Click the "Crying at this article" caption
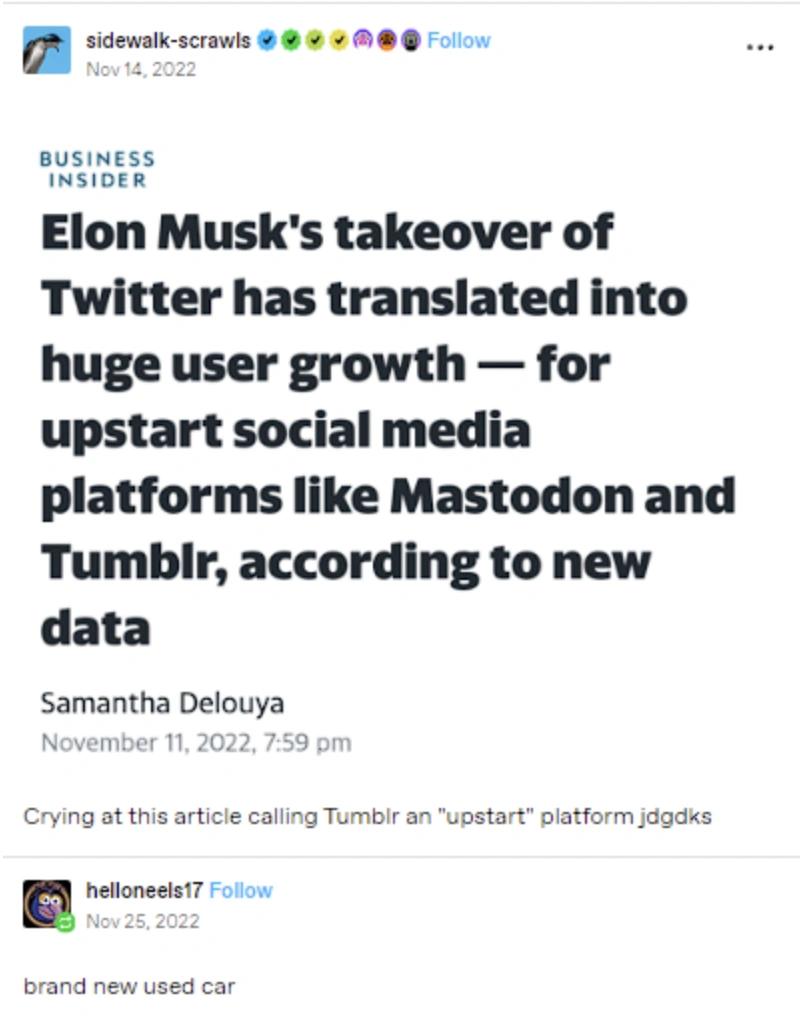800x1020 pixels. point(367,815)
